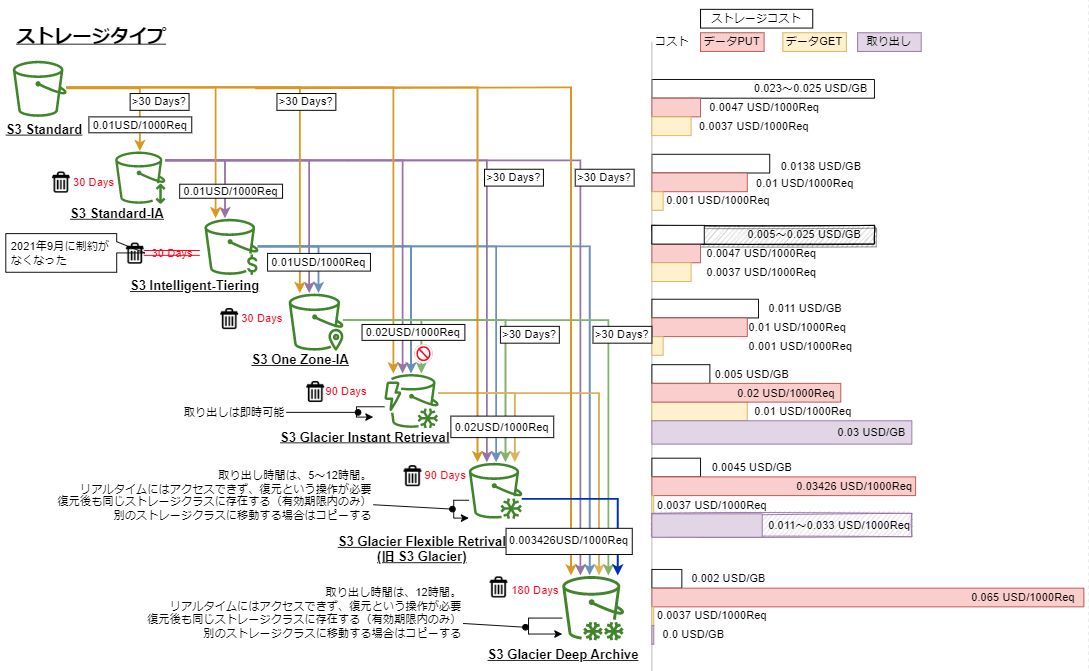The height and width of the screenshot is (671, 1089).
Task: Click the 取り出し purple legend swatch
Action: (x=889, y=42)
